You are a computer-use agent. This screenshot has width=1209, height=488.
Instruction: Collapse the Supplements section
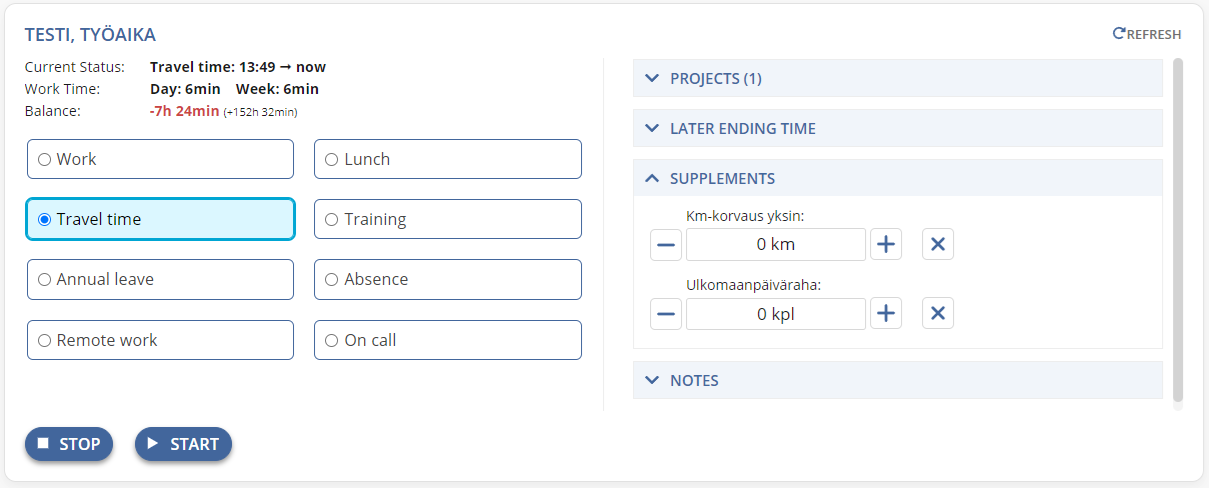click(x=898, y=178)
